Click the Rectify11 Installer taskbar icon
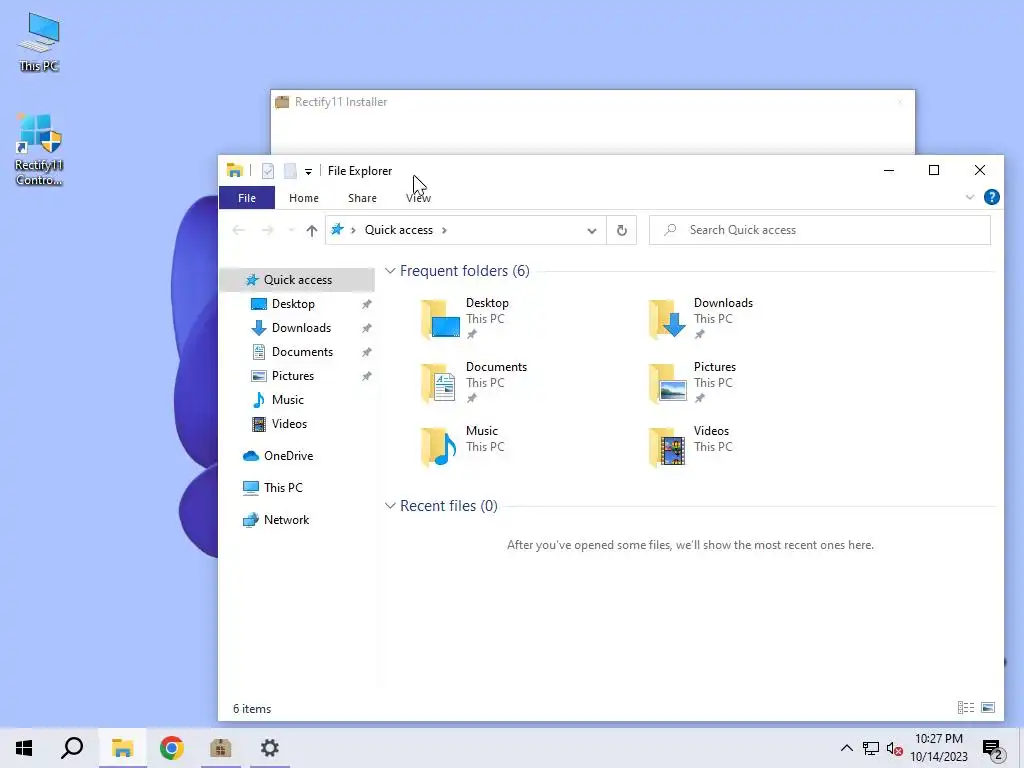 click(x=221, y=748)
